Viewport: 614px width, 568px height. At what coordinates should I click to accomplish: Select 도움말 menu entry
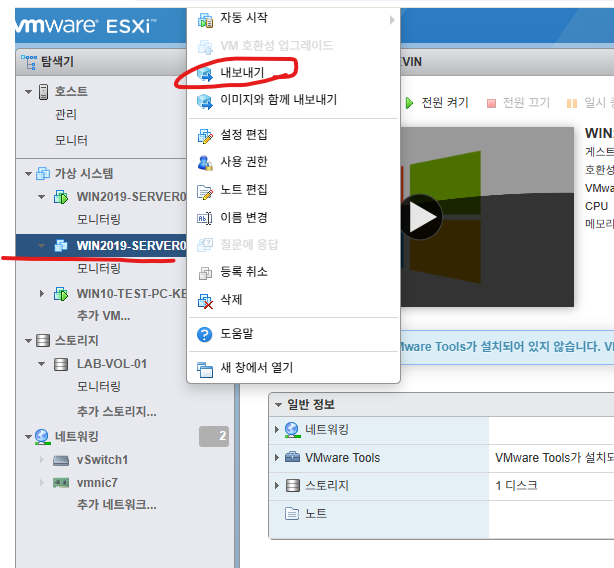(x=293, y=334)
